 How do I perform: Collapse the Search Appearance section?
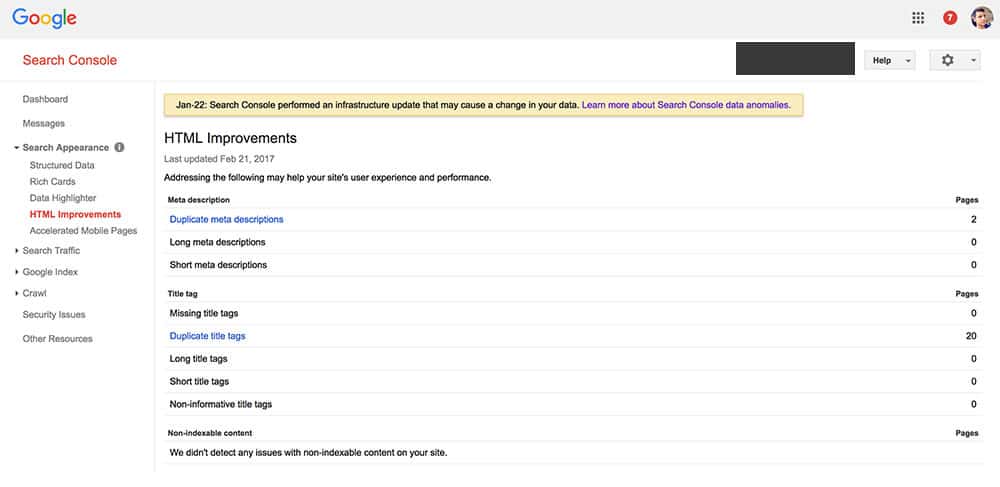coord(17,147)
